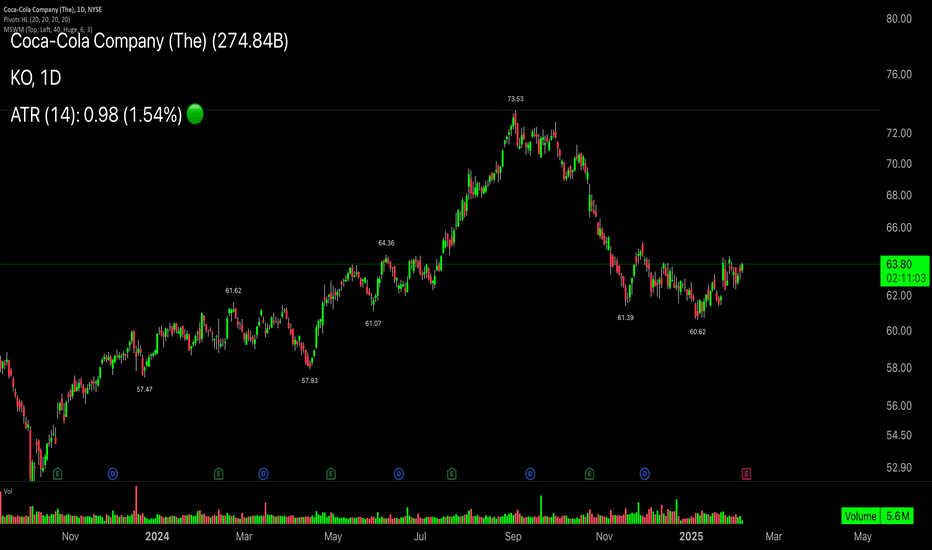Open the earnings E marker in February 2024
The image size is (932, 550).
pos(219,474)
